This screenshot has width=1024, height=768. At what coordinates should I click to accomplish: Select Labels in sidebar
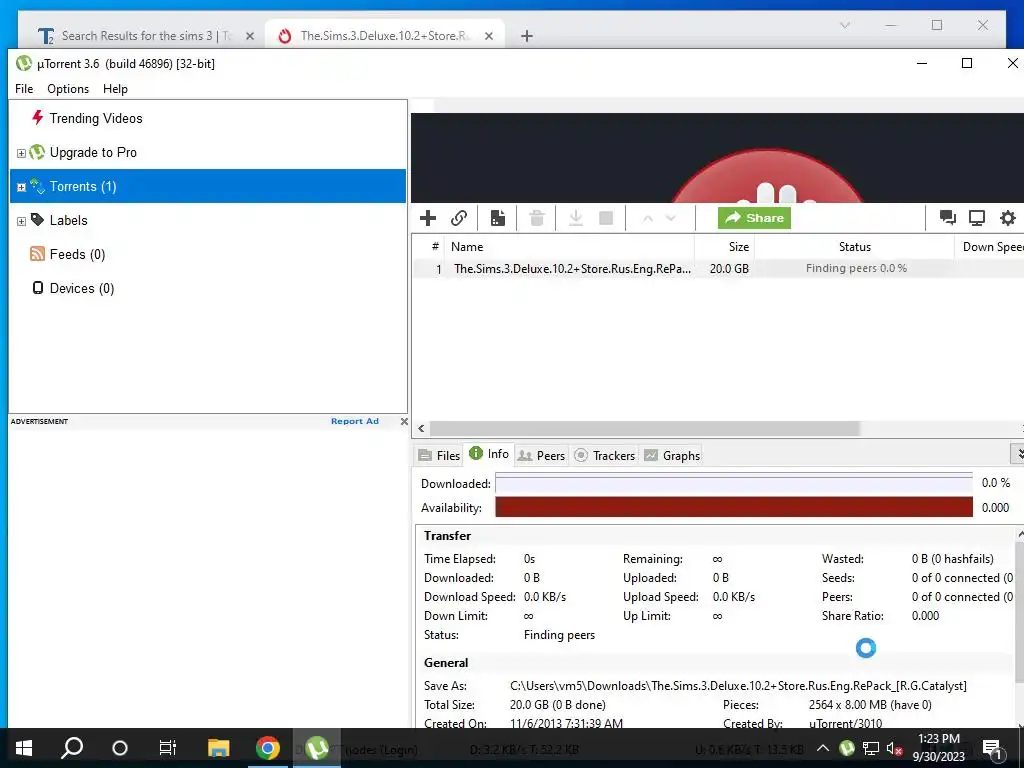pyautogui.click(x=68, y=220)
